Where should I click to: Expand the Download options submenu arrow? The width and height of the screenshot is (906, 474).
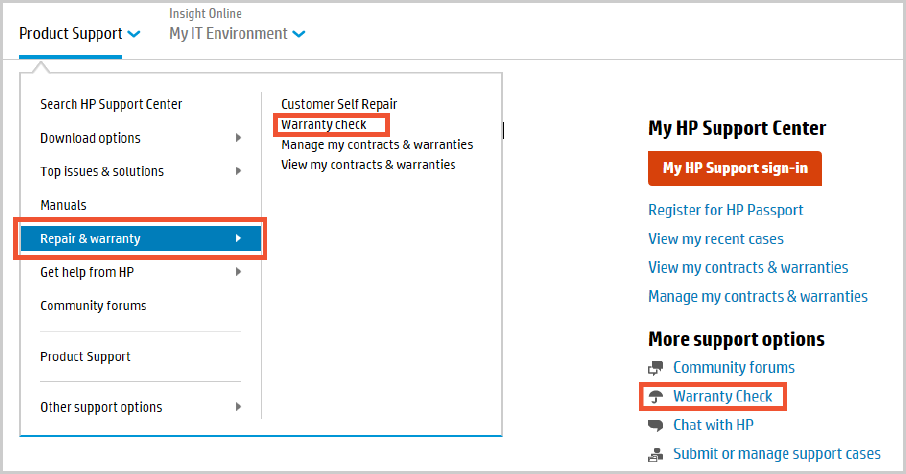tap(238, 138)
